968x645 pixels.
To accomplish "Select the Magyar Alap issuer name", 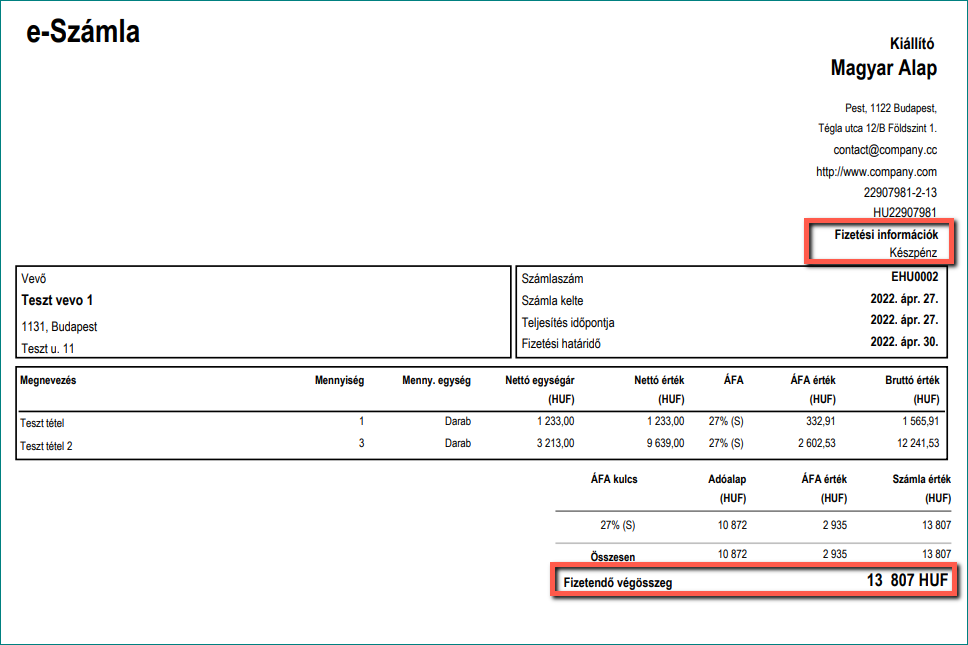I will click(883, 68).
